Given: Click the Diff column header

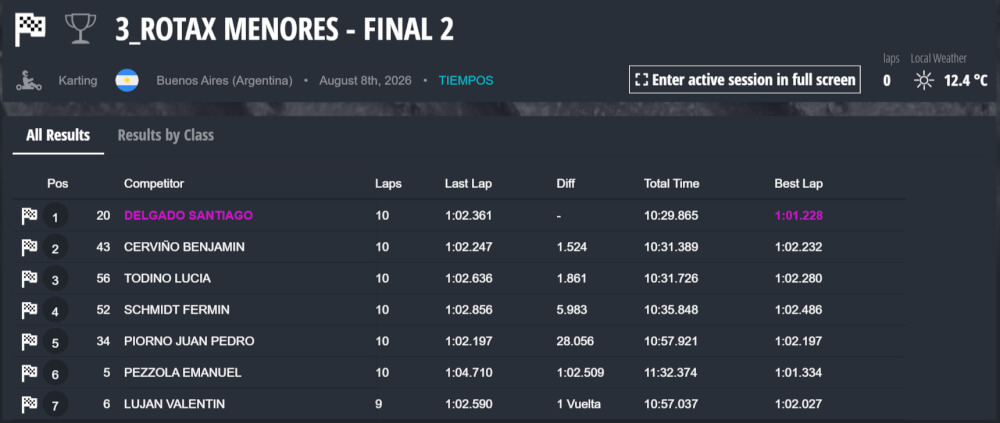Looking at the screenshot, I should tap(566, 184).
